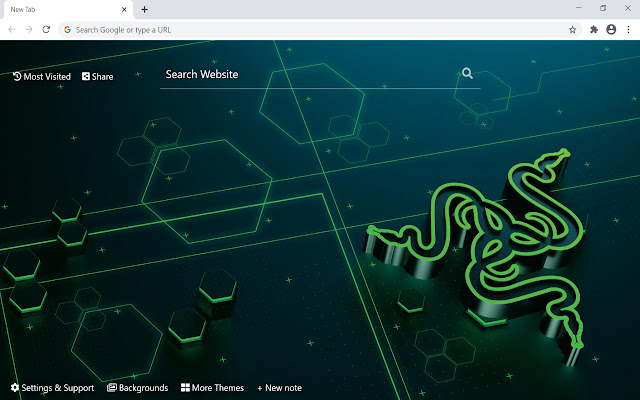Go forward to the next page
This screenshot has width=640, height=400.
(29, 29)
